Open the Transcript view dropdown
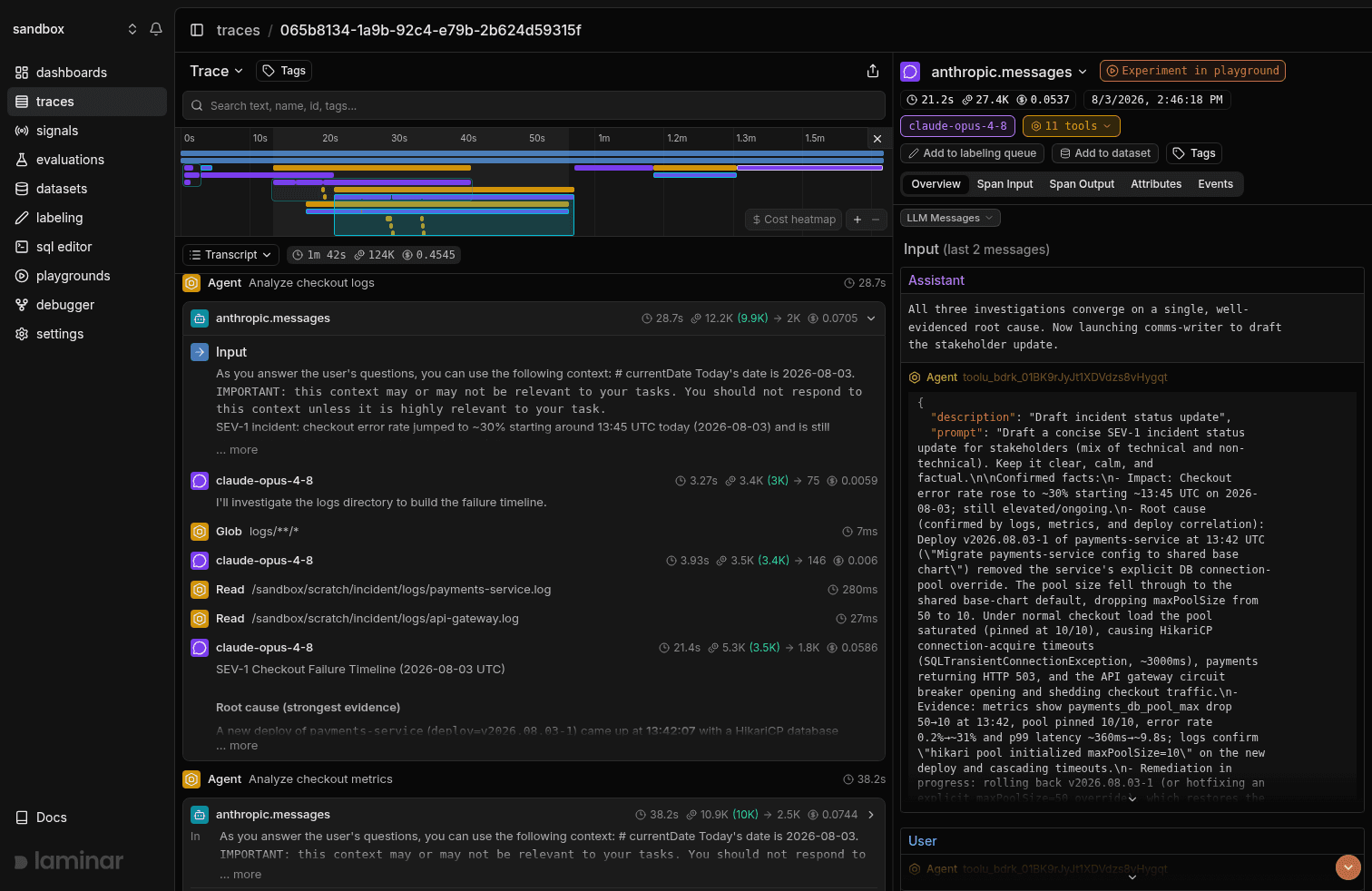The width and height of the screenshot is (1372, 891). tap(230, 255)
